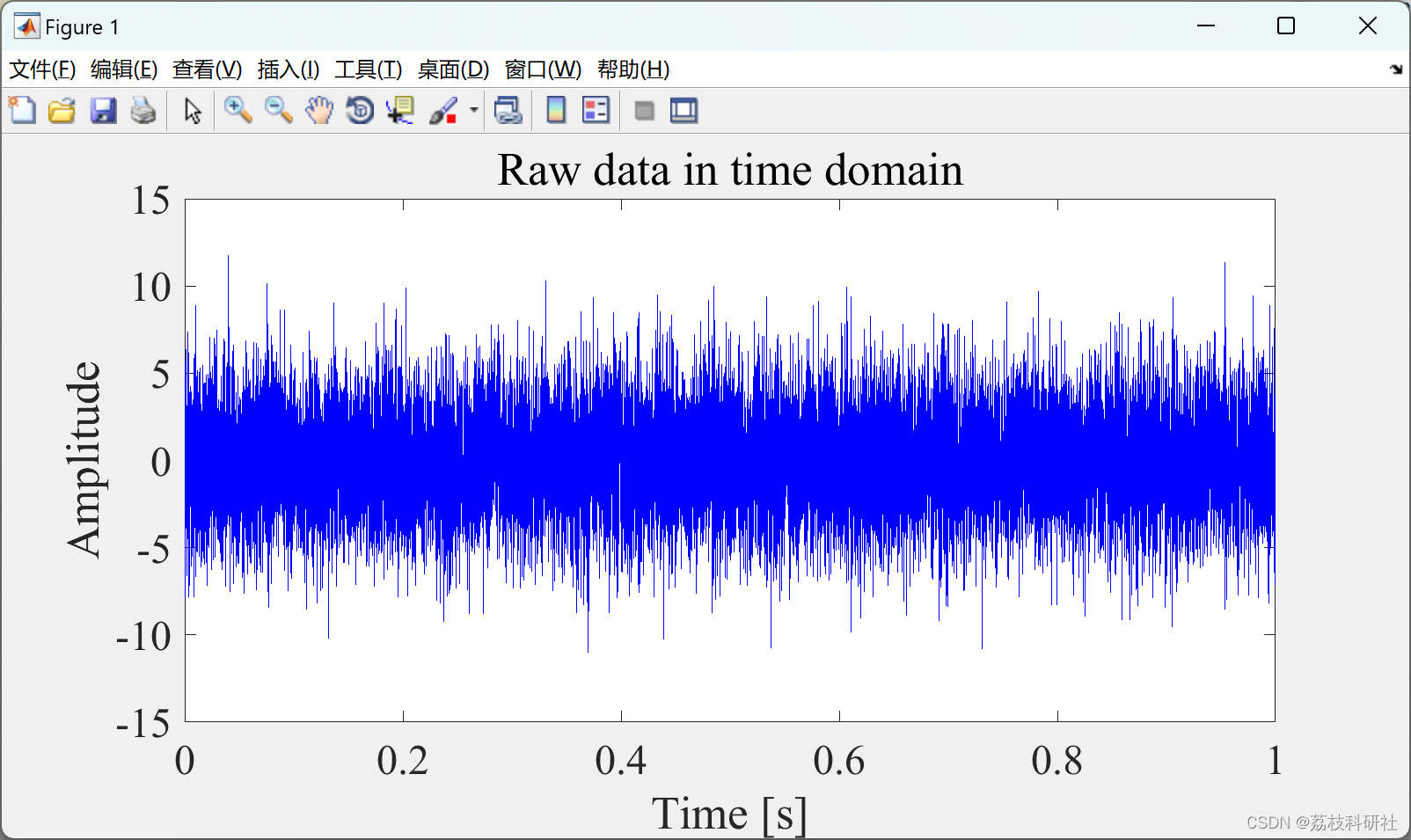The height and width of the screenshot is (840, 1411).
Task: Select the Edit Plot arrow tool
Action: pos(193,111)
